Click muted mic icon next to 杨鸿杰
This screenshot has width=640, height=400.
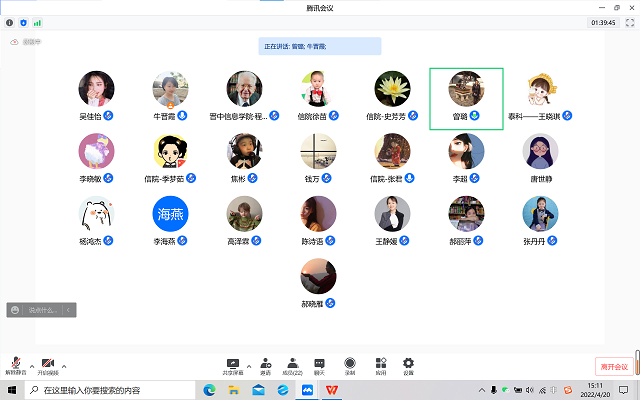coord(108,240)
